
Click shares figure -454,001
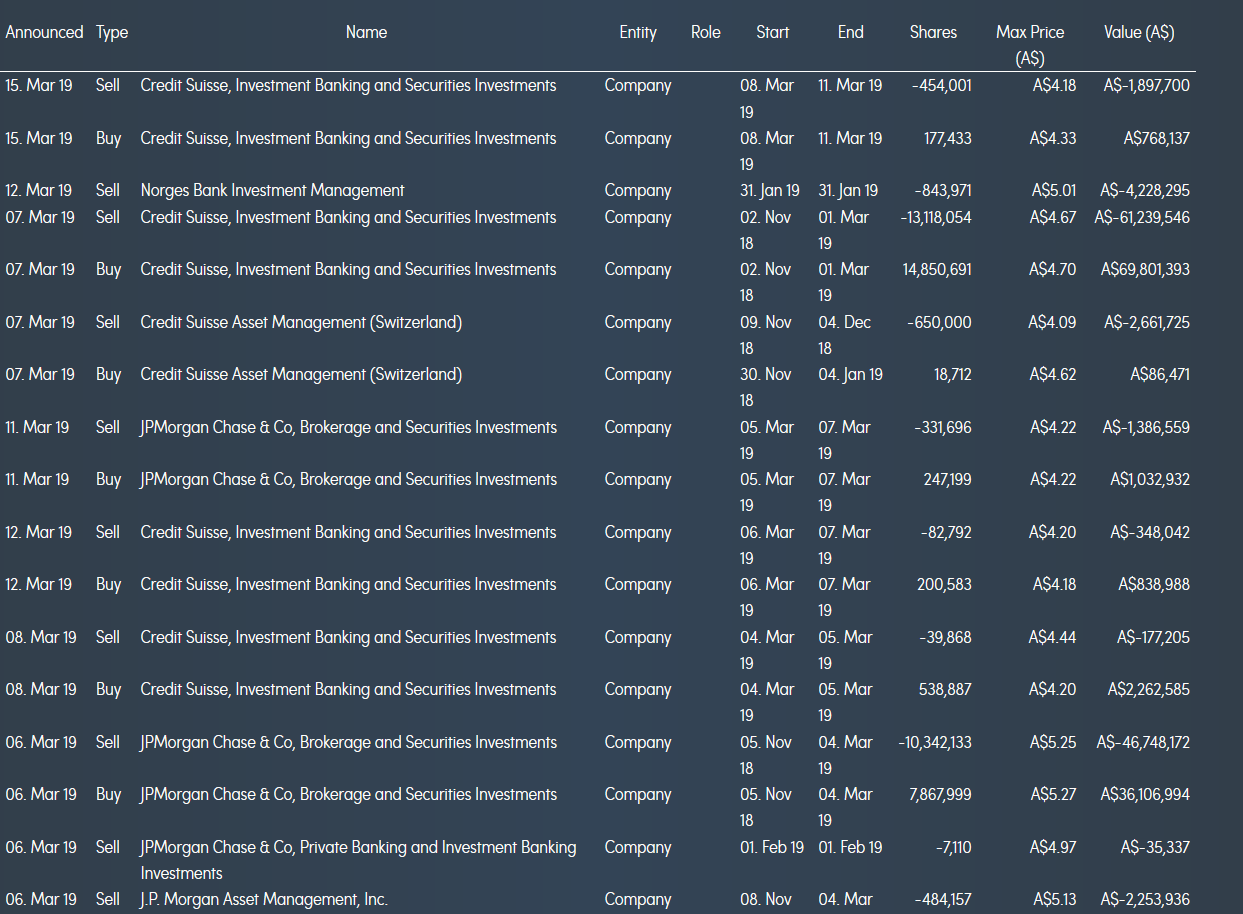click(x=942, y=85)
